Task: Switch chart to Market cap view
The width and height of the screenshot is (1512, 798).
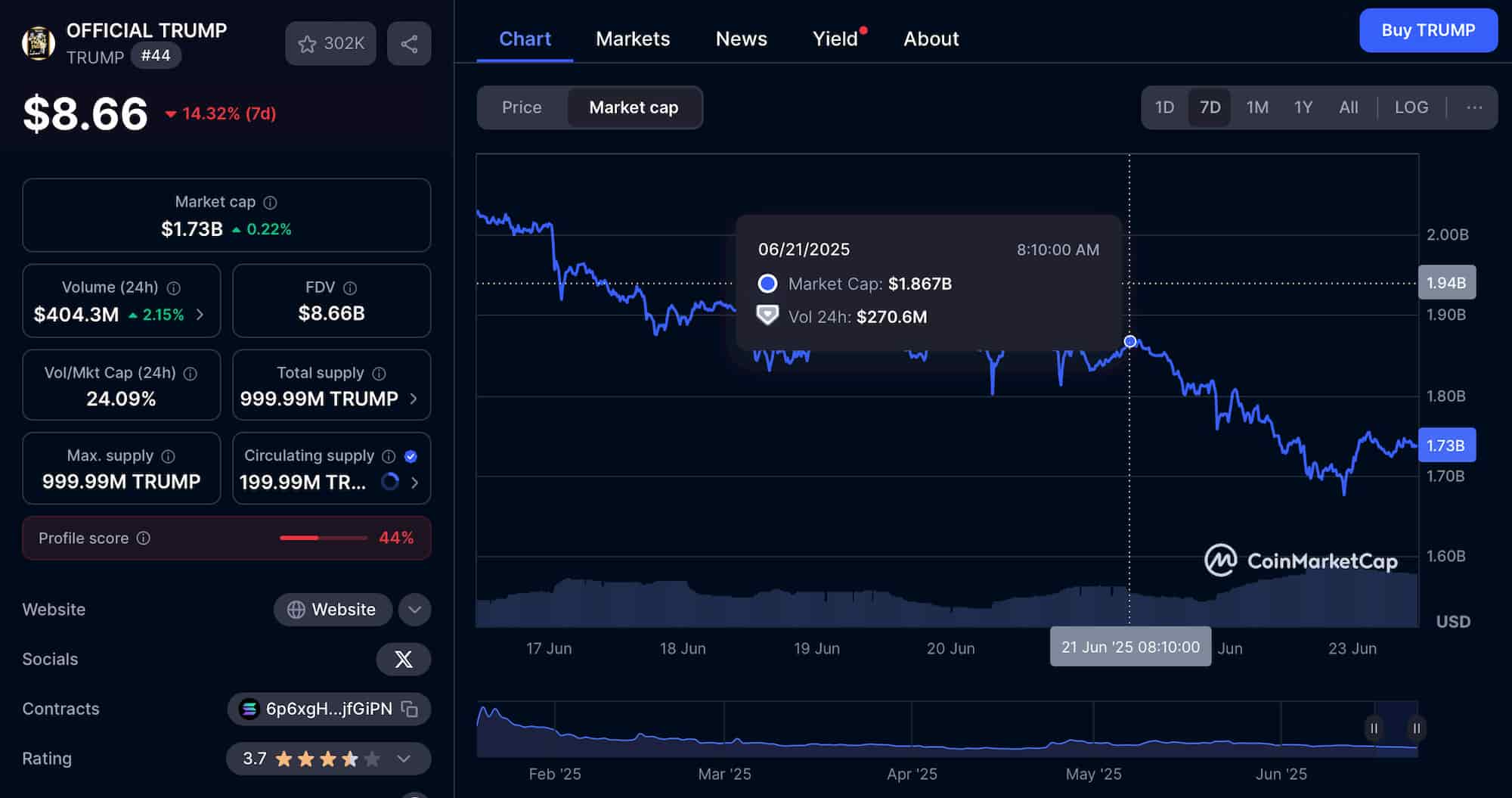Action: (x=634, y=107)
